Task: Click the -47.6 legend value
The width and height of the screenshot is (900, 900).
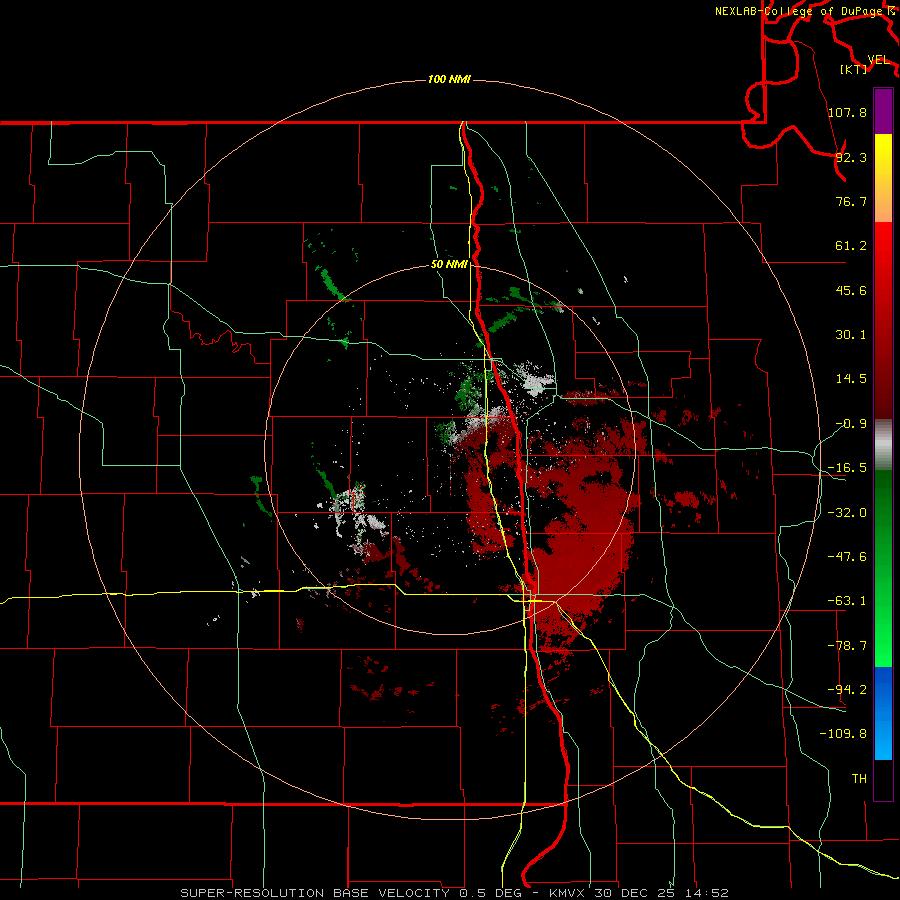Action: [847, 557]
